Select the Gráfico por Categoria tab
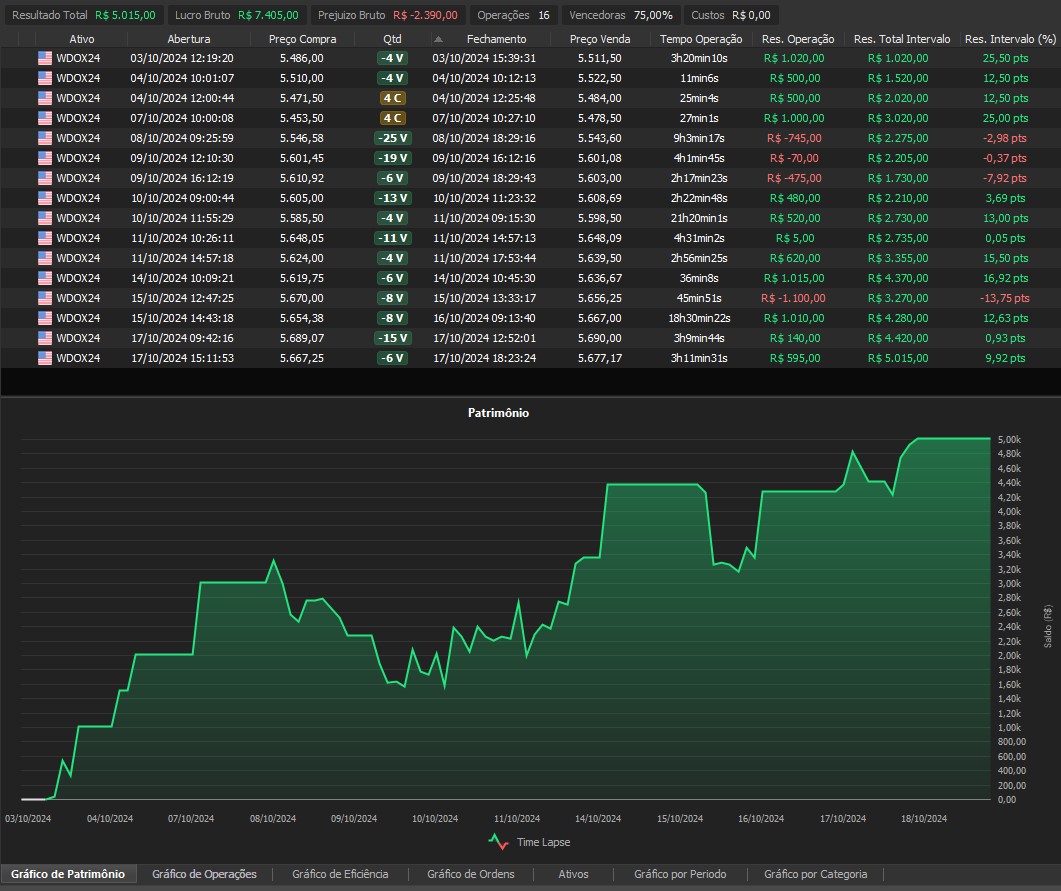The height and width of the screenshot is (891, 1061). (815, 874)
